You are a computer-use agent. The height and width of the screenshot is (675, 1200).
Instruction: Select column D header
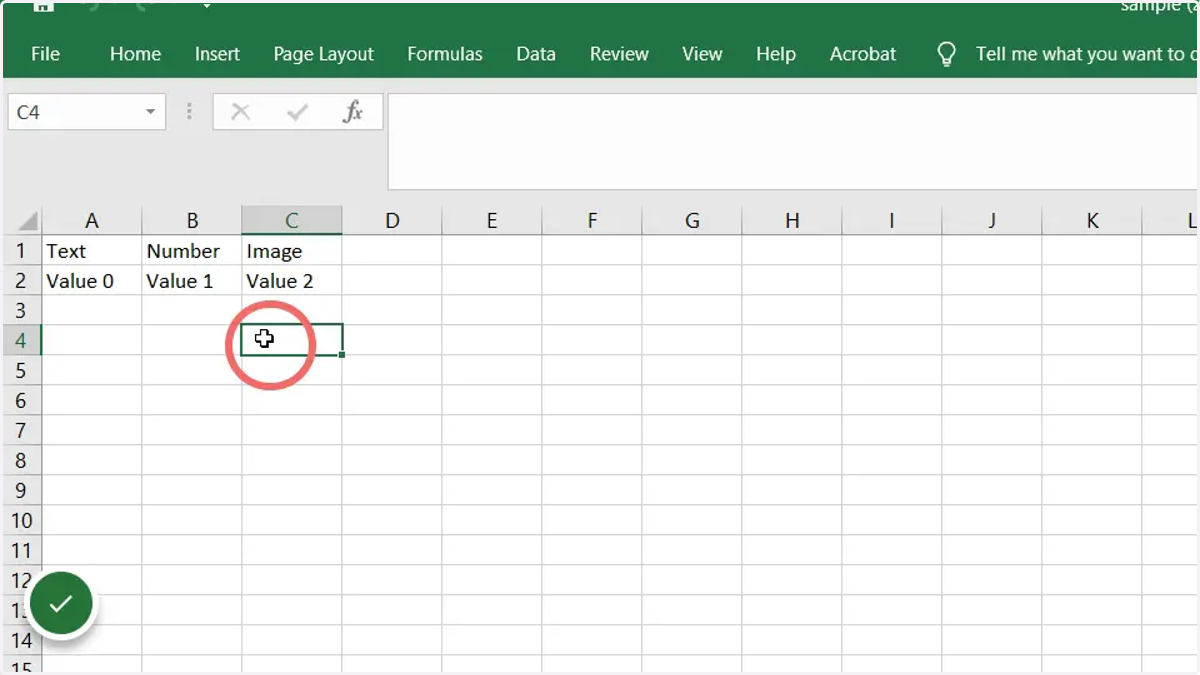click(x=392, y=221)
